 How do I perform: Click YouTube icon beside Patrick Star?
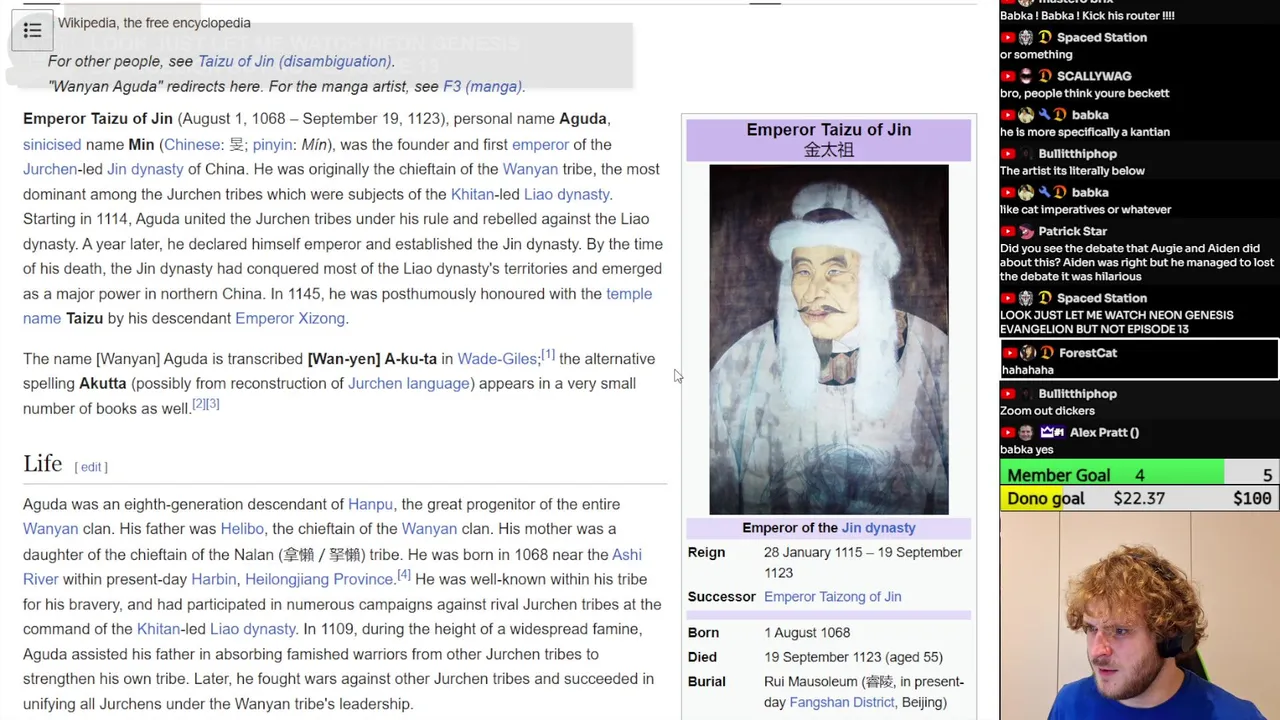click(x=1009, y=231)
